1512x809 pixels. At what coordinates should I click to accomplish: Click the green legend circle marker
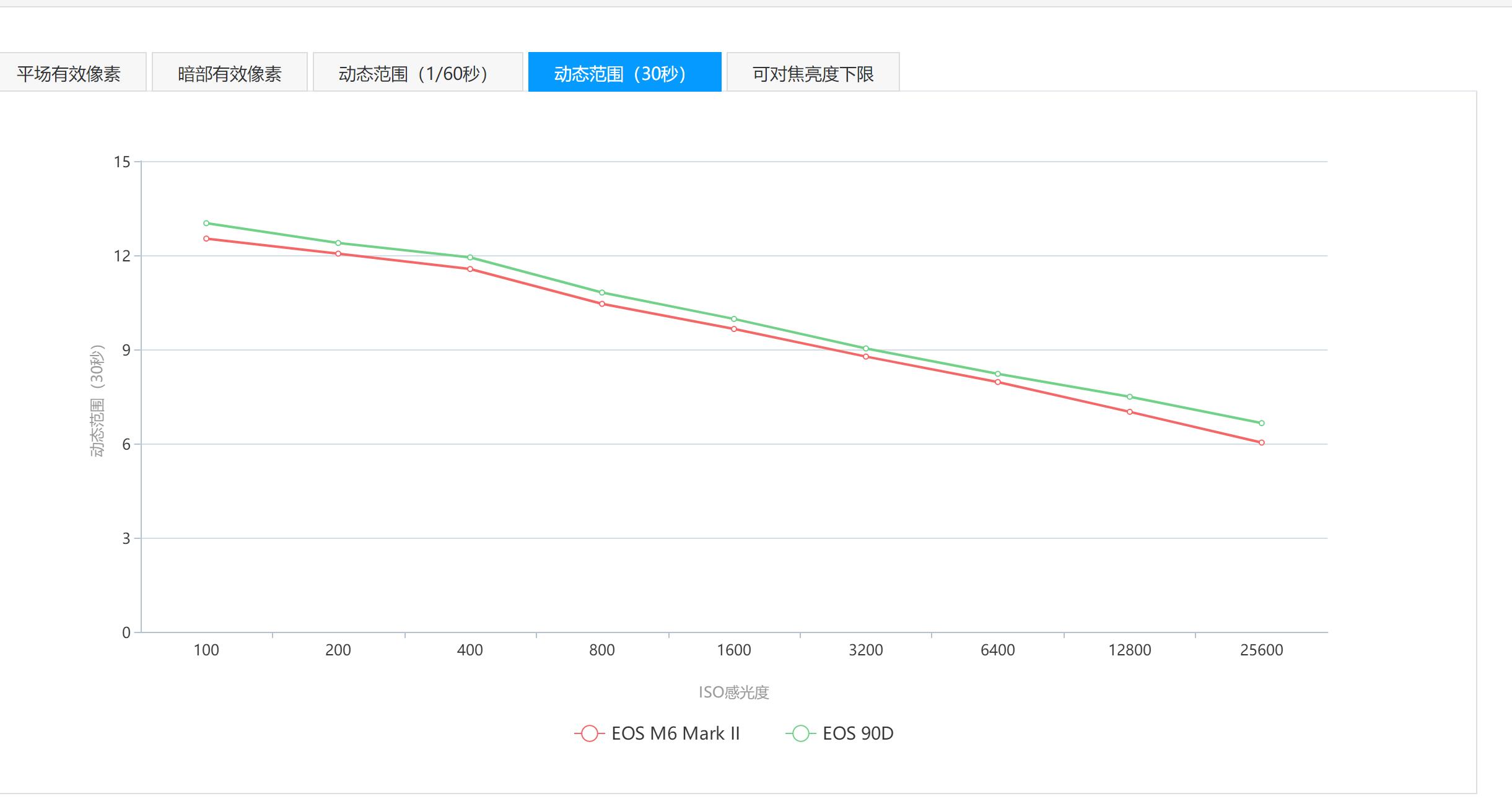(801, 733)
